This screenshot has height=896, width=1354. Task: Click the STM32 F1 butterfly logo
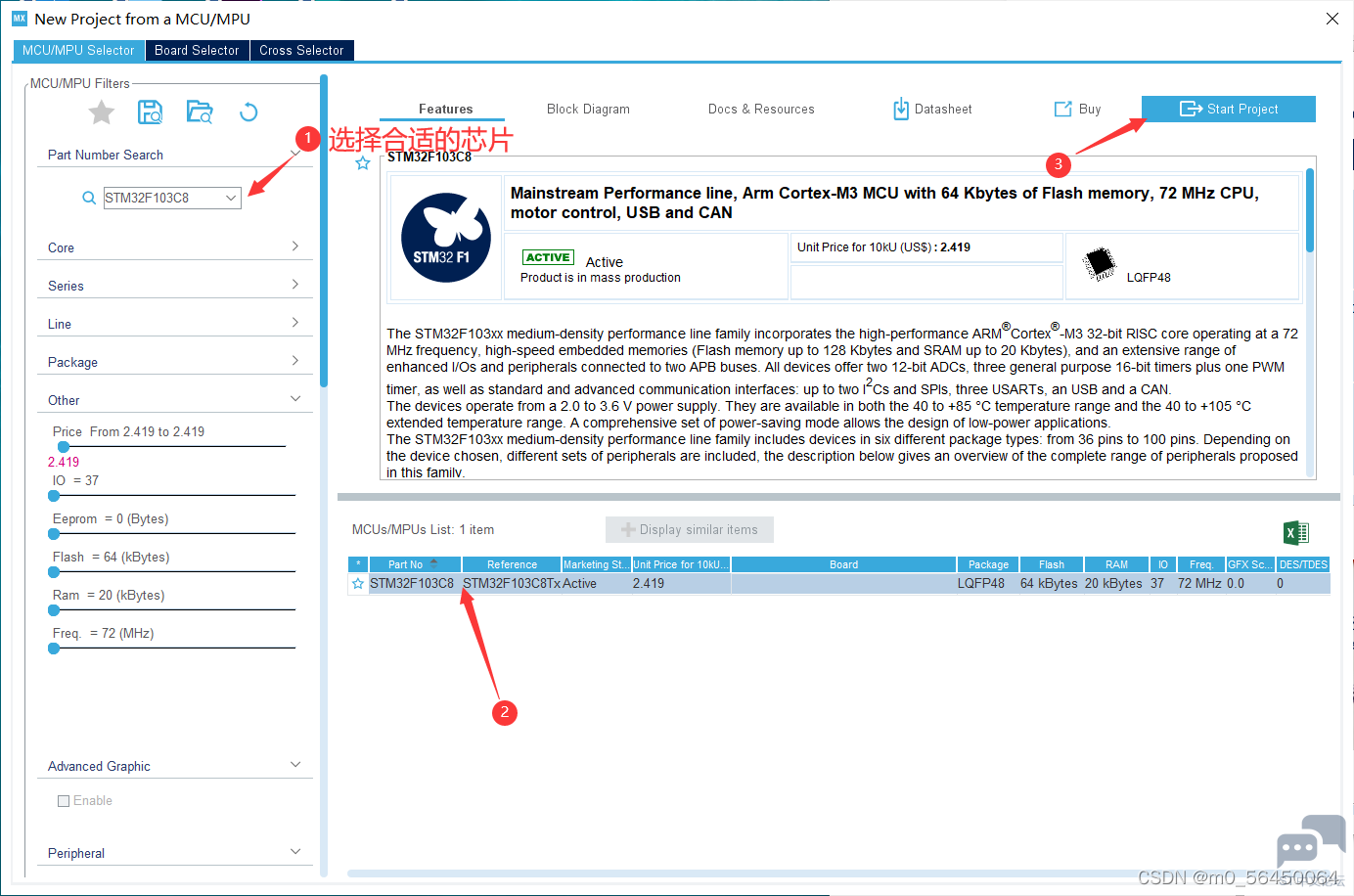pos(446,238)
